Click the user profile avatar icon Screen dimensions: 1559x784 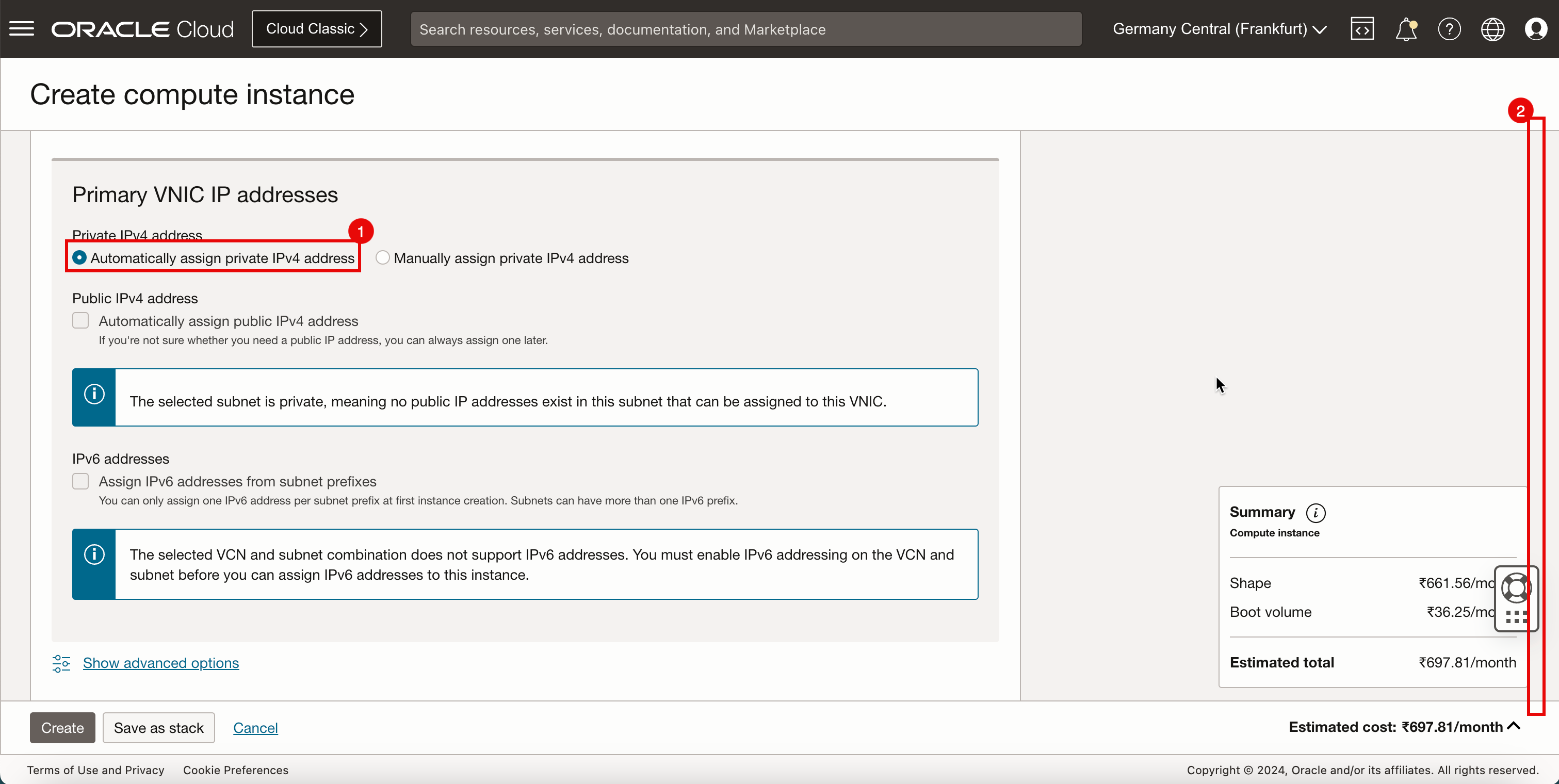1536,29
